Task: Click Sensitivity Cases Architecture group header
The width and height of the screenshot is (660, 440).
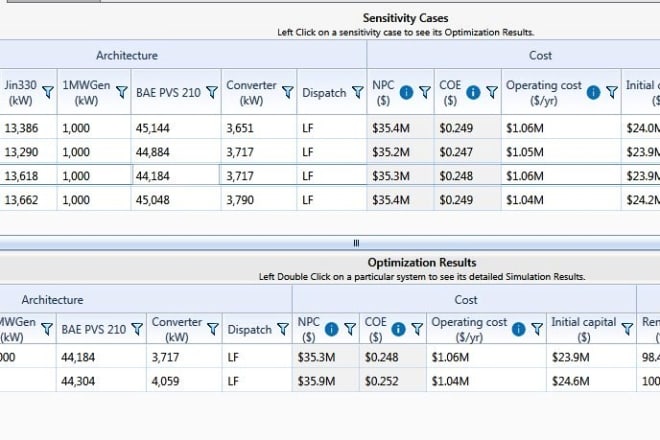Action: tap(127, 56)
